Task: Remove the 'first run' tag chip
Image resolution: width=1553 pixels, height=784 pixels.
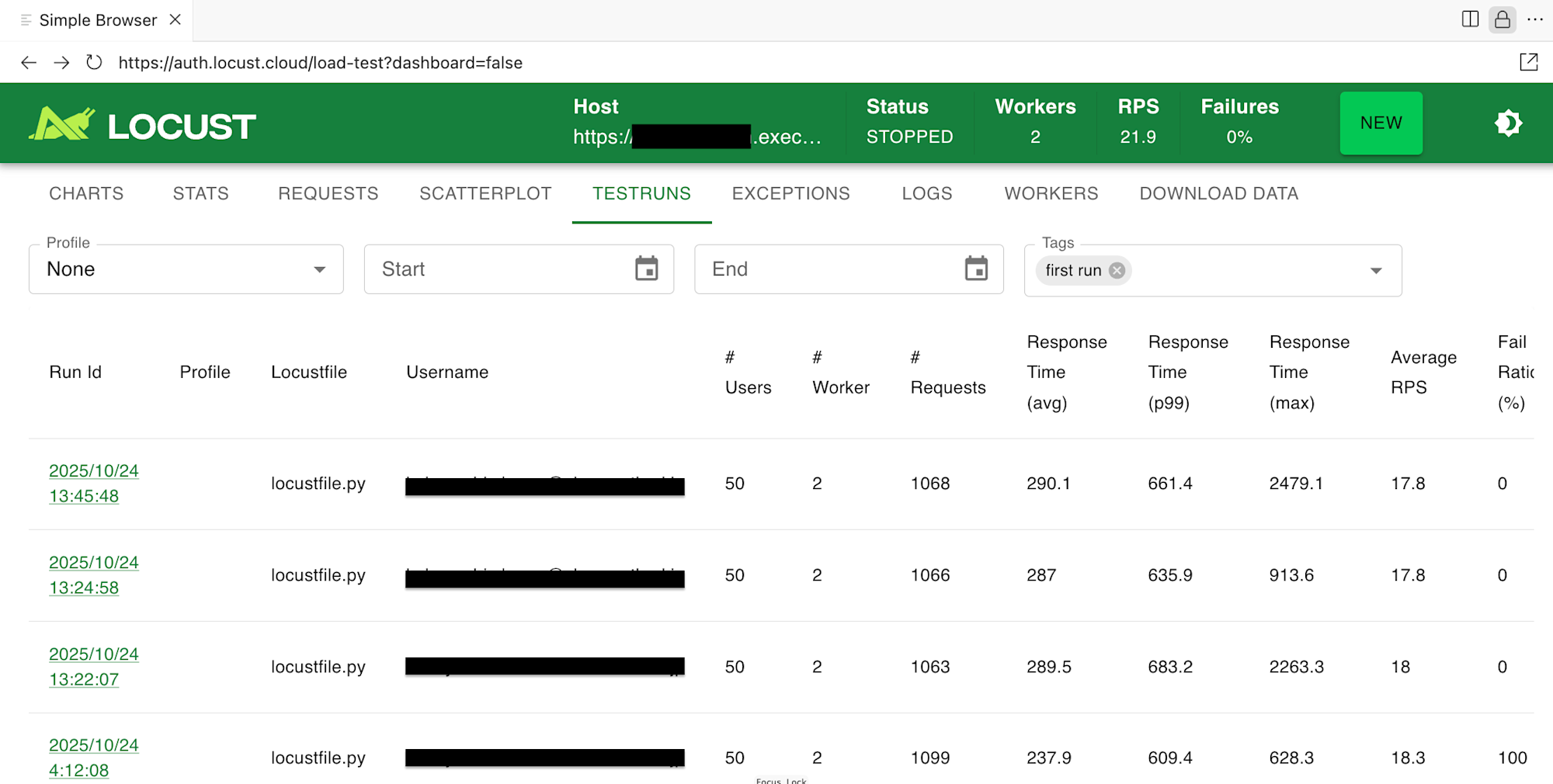Action: (x=1117, y=270)
